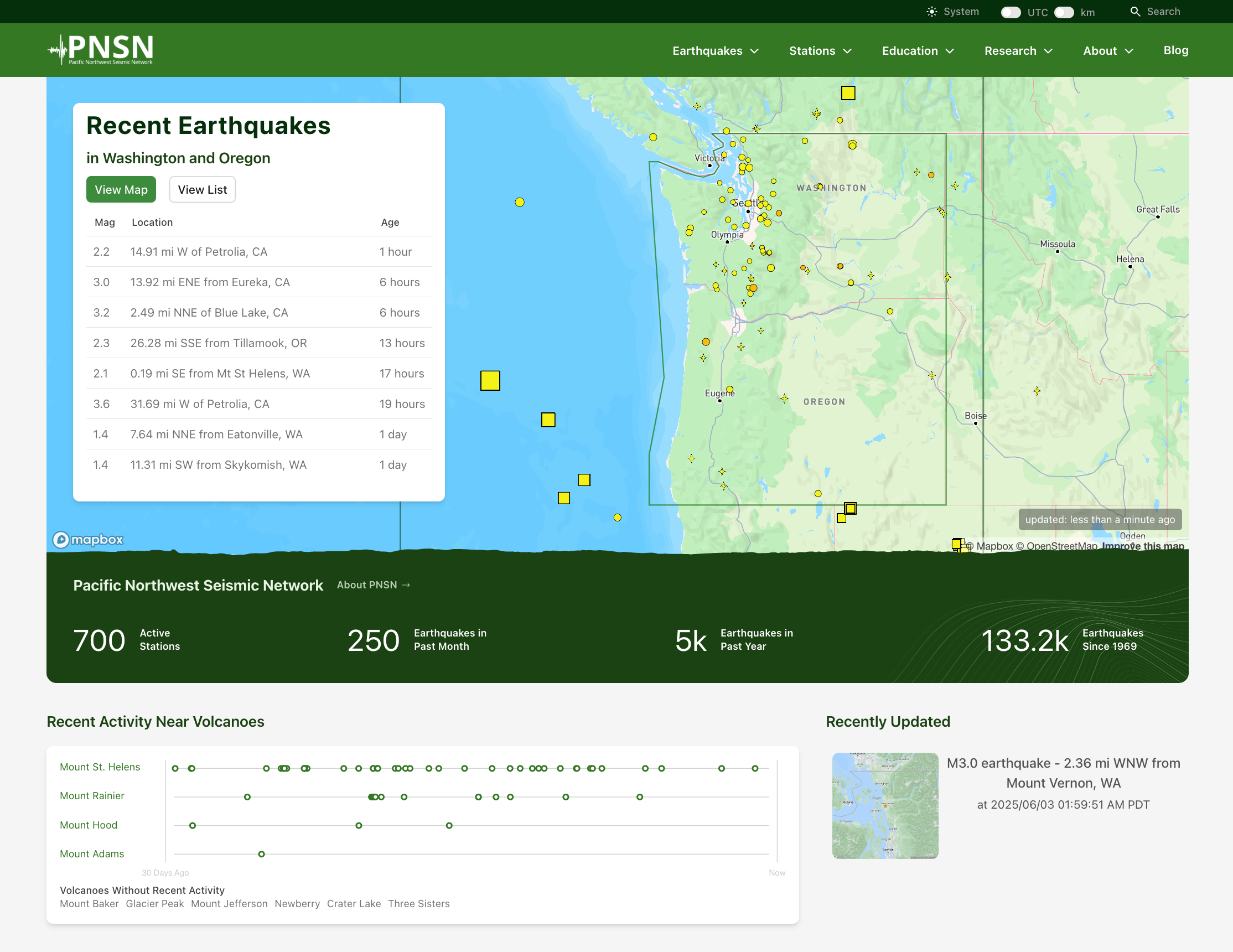The image size is (1233, 952).
Task: Open the Mount Vernon earthquake map thumbnail
Action: click(x=885, y=805)
